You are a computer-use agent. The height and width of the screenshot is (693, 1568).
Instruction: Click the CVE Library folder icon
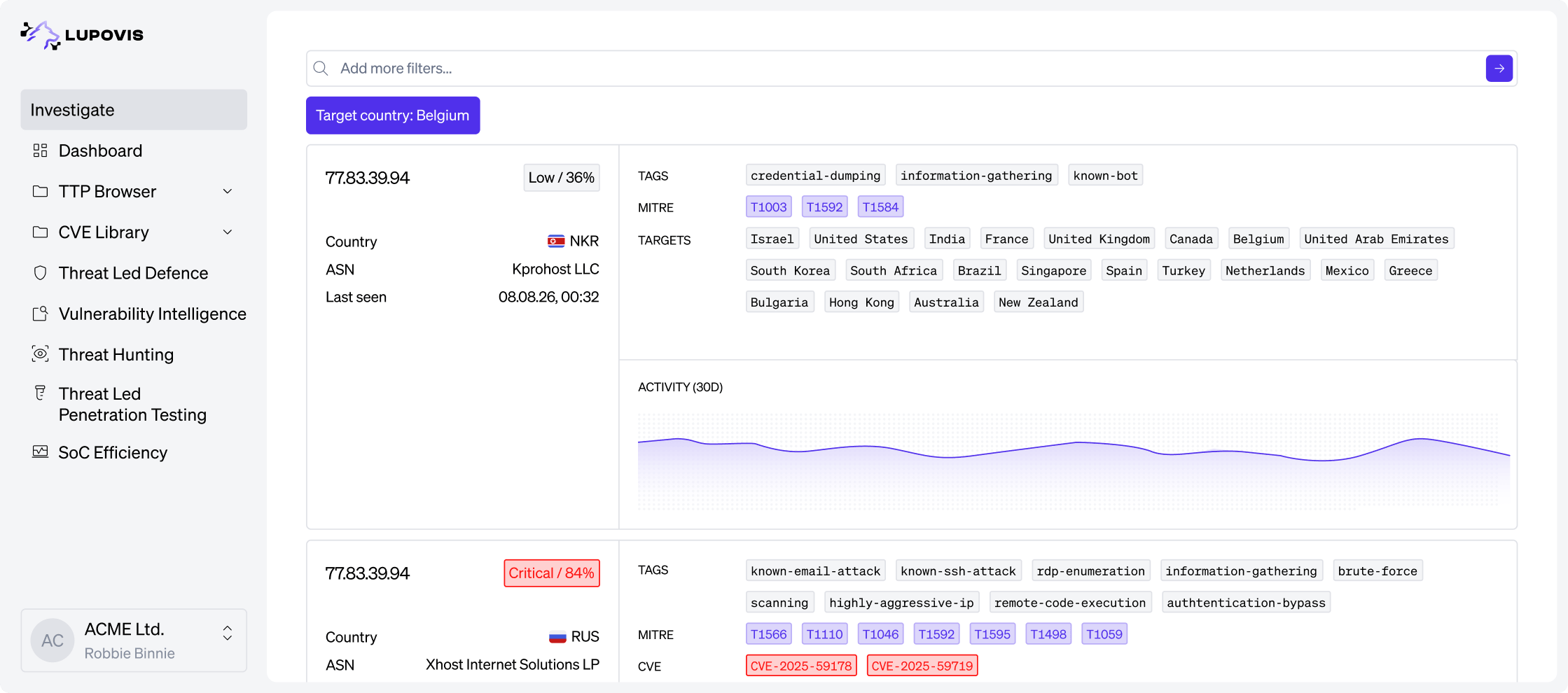41,232
